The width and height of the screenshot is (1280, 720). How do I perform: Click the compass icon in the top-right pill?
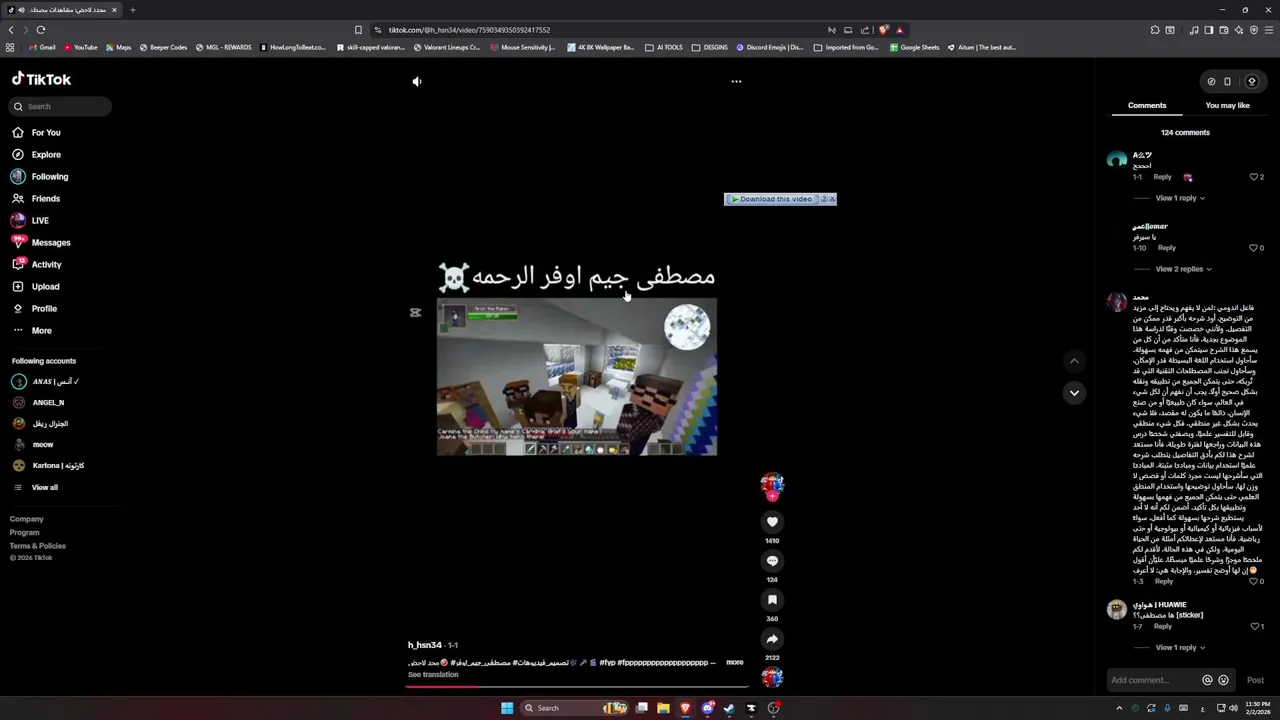pos(1211,82)
